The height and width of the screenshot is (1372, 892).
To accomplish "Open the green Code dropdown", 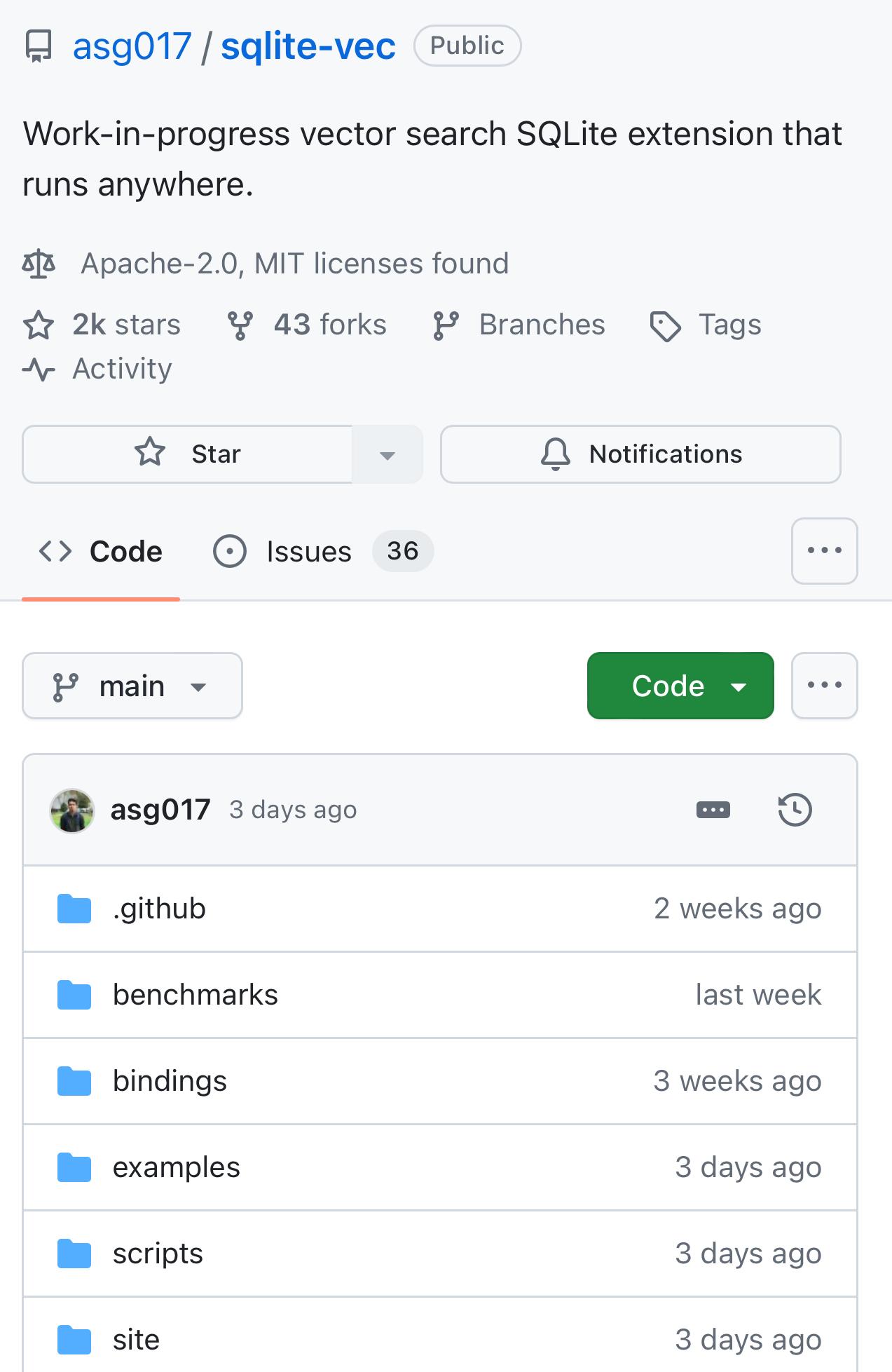I will coord(680,686).
